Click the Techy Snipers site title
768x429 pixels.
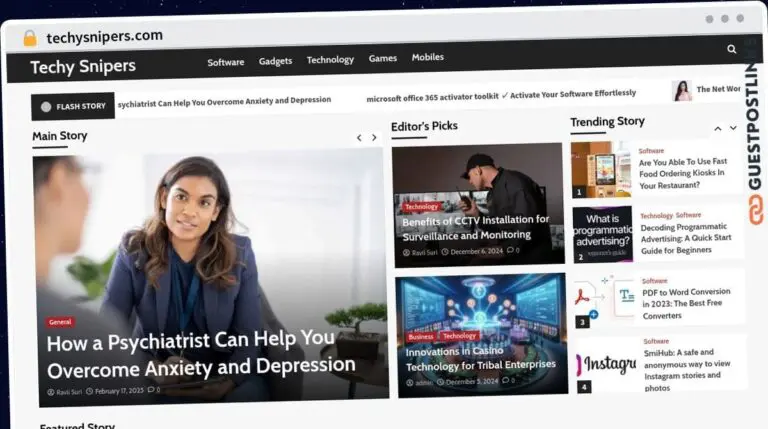[x=83, y=68]
